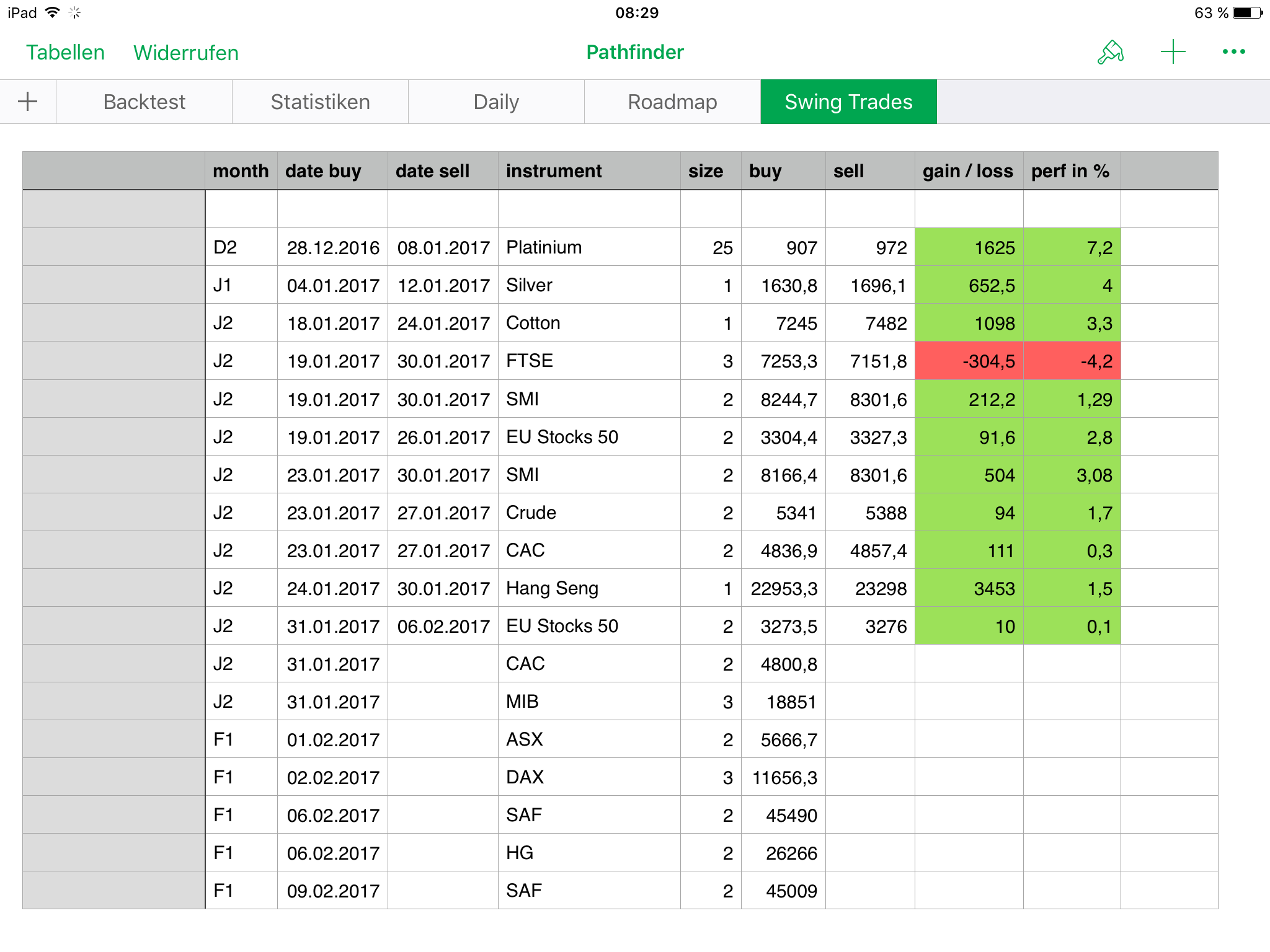
Task: Tap the Wi-Fi status icon
Action: [x=53, y=12]
